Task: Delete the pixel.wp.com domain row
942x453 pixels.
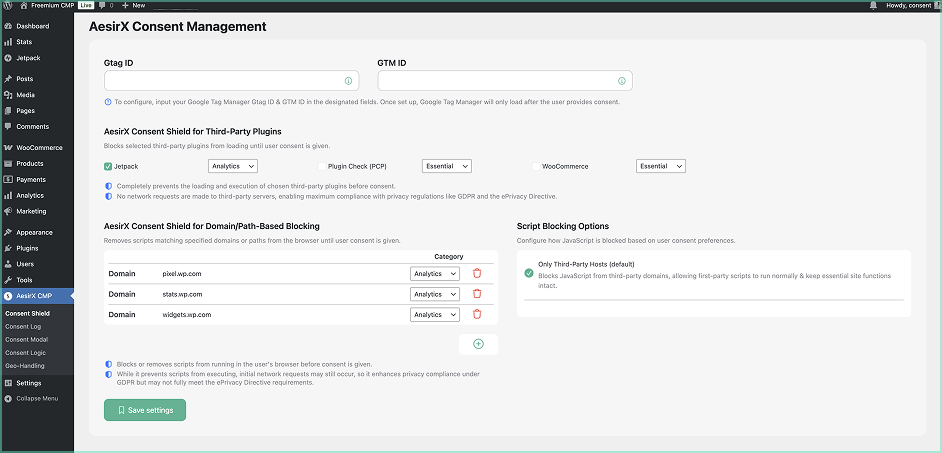Action: click(477, 273)
